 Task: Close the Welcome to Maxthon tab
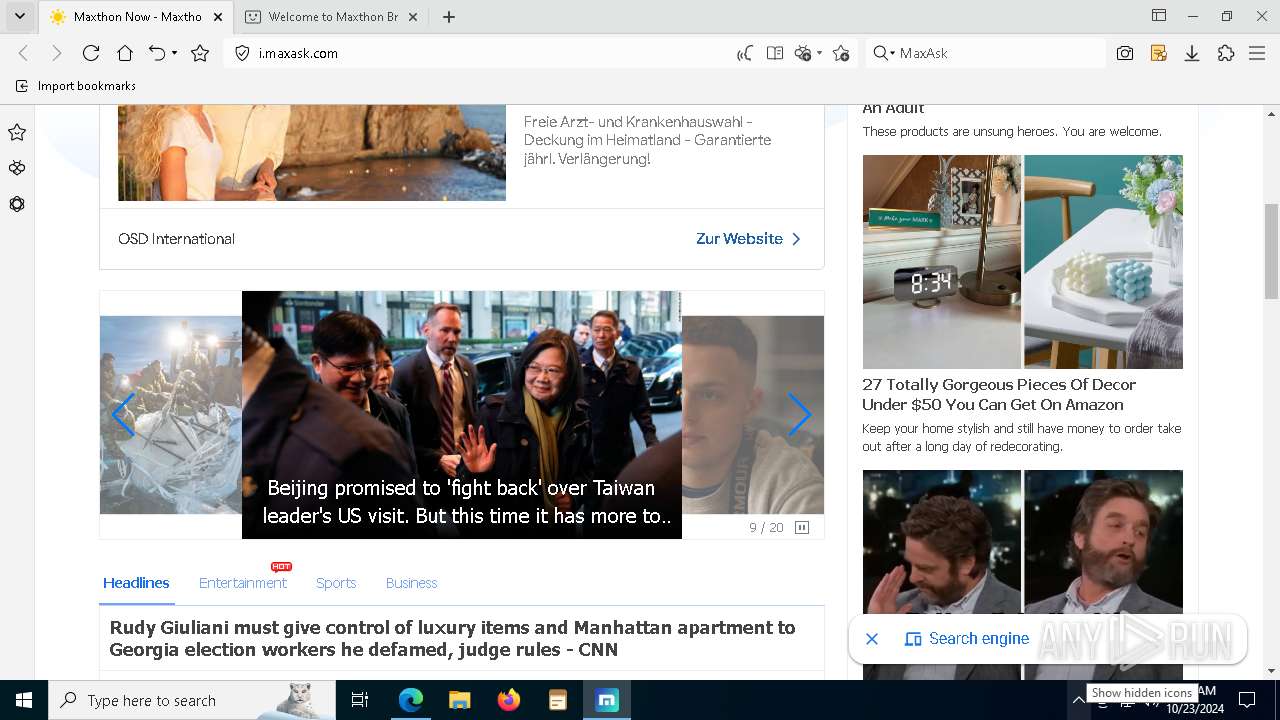pyautogui.click(x=415, y=16)
